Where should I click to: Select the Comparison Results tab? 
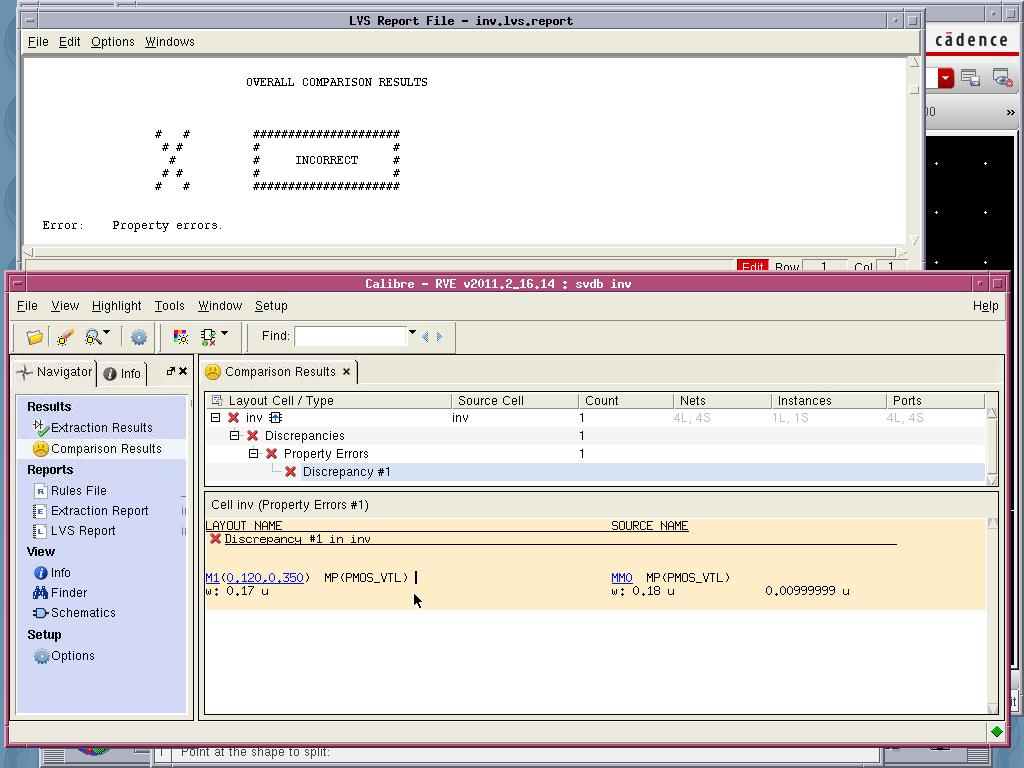279,372
